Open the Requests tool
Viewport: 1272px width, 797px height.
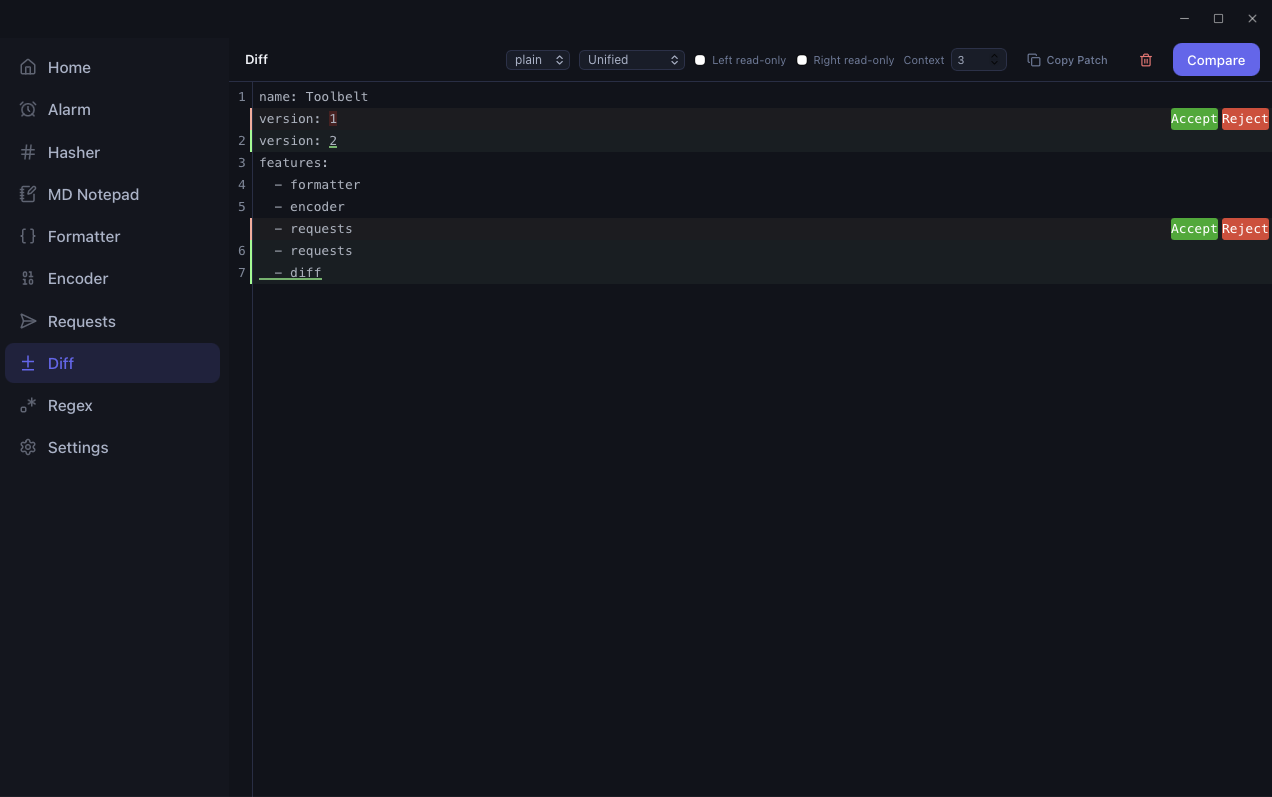[x=81, y=321]
